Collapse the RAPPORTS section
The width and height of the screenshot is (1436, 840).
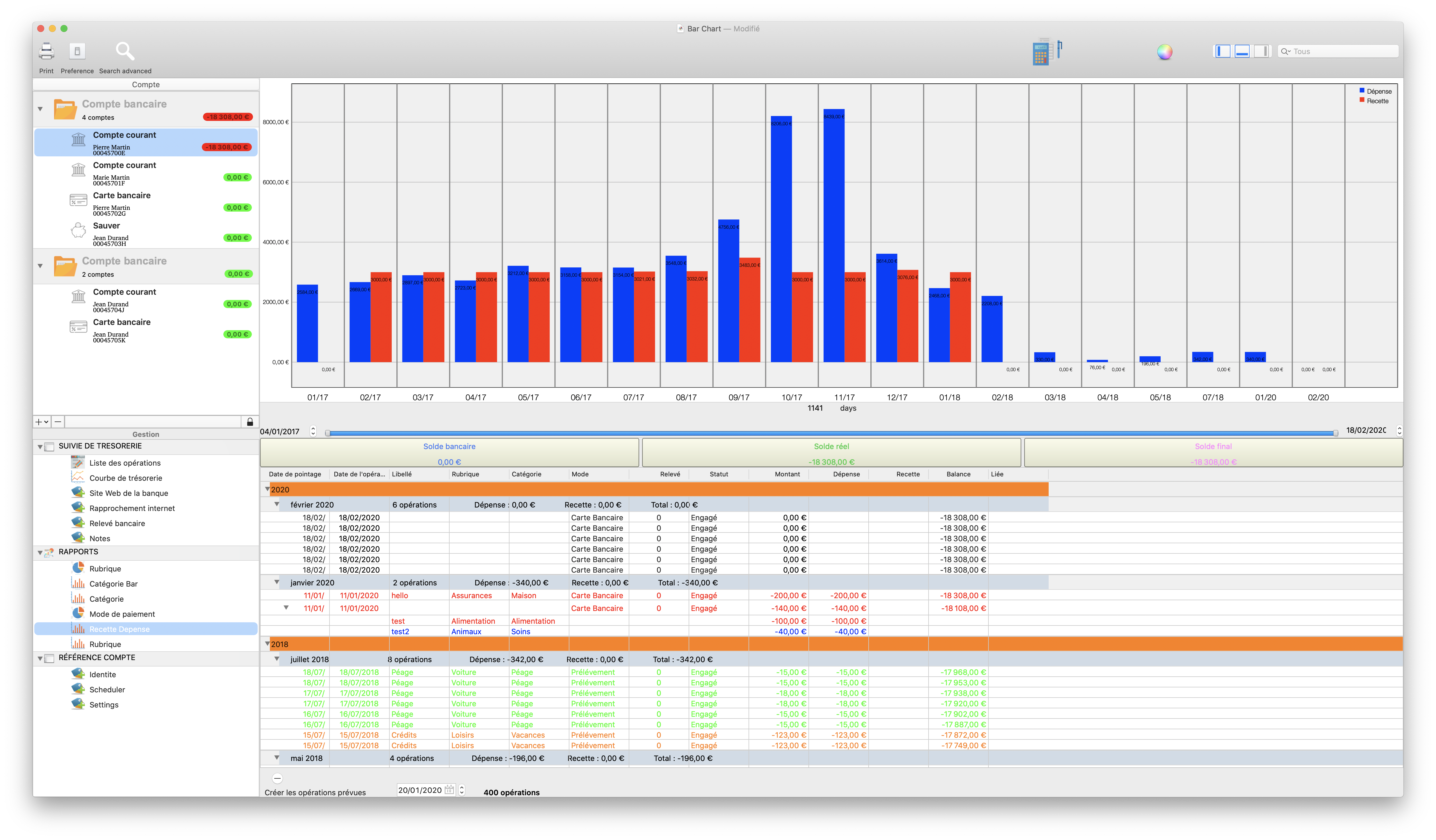point(40,553)
